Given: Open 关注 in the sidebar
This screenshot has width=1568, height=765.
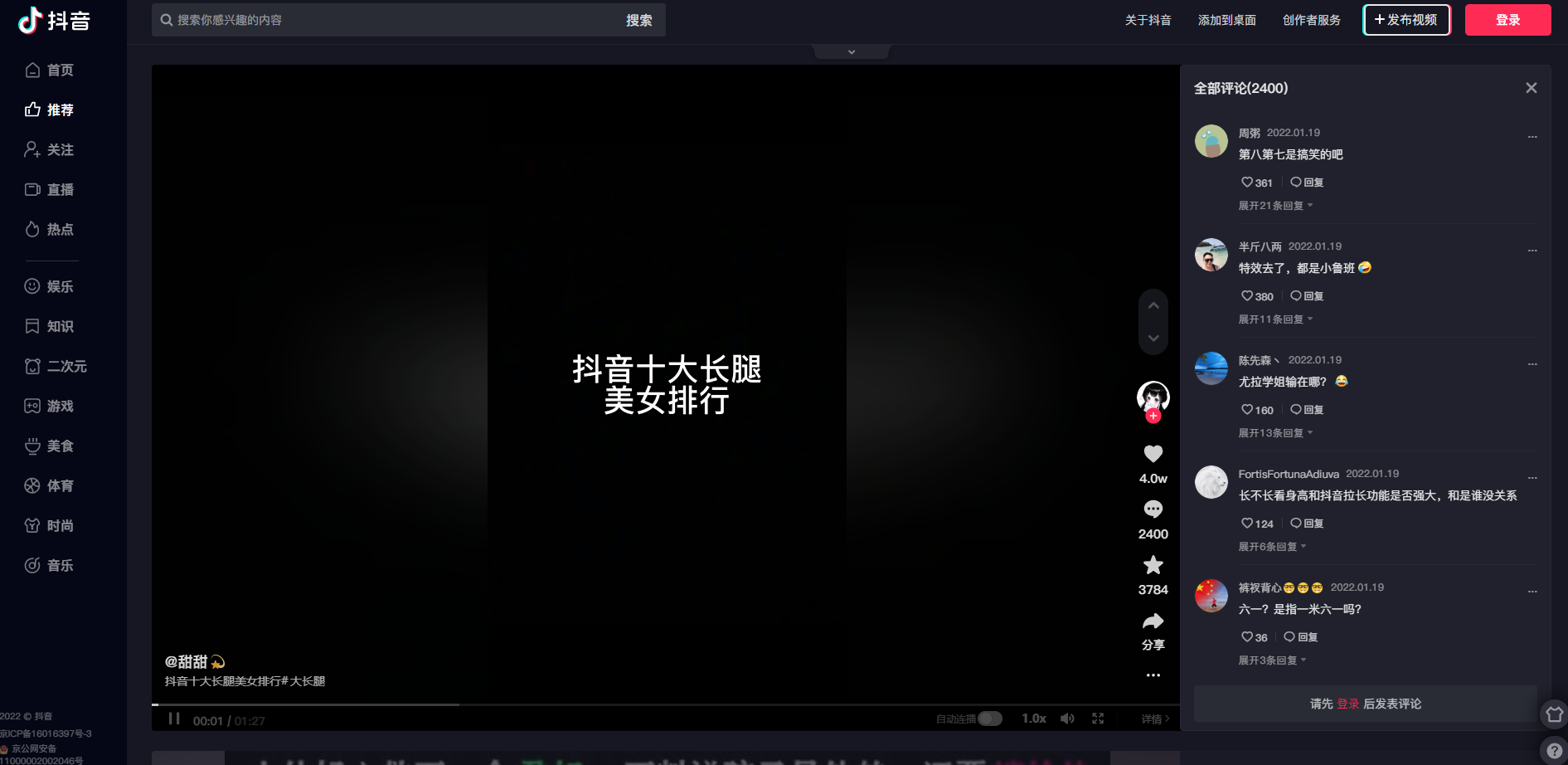Looking at the screenshot, I should [50, 150].
